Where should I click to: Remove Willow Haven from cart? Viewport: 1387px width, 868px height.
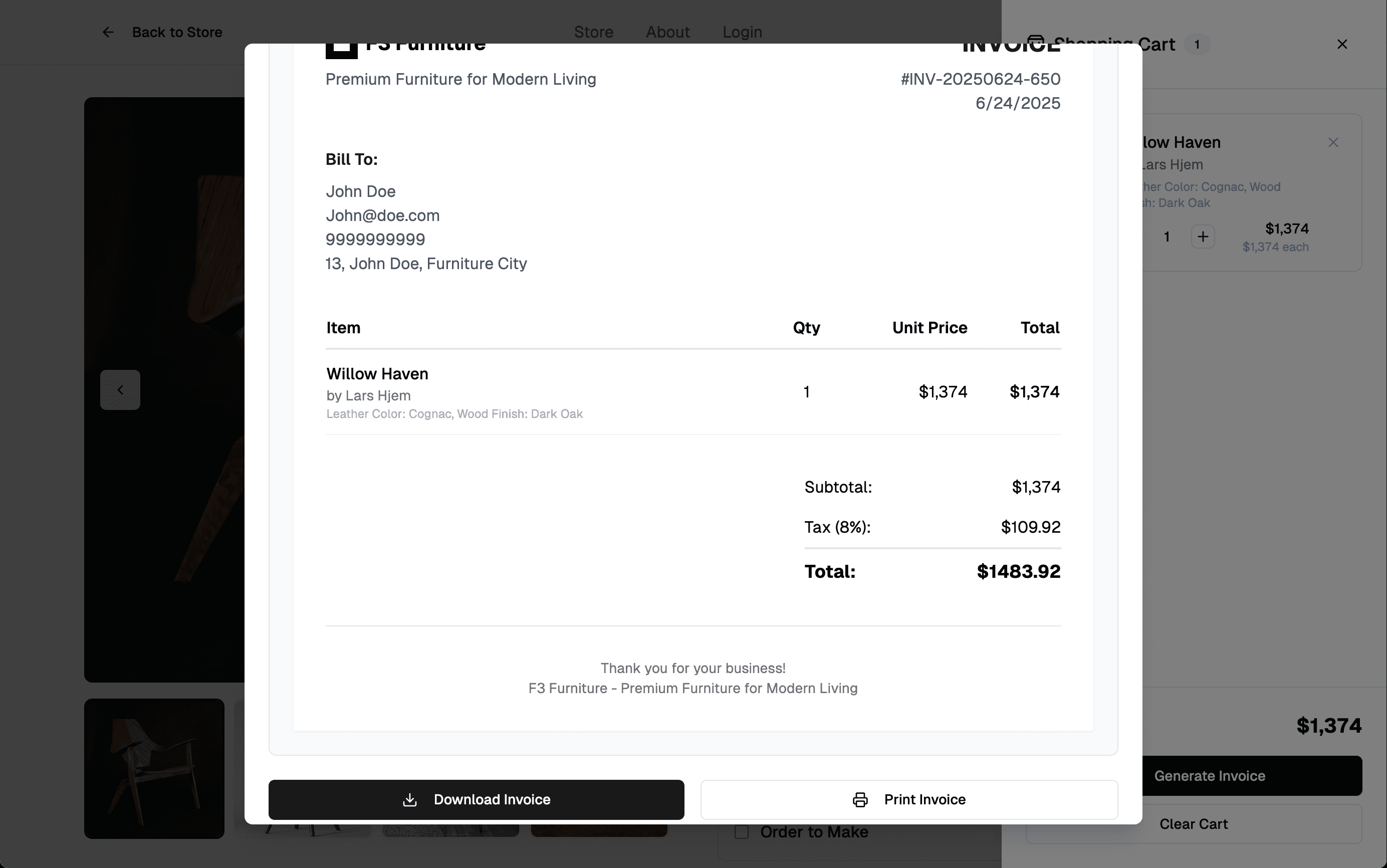tap(1333, 142)
